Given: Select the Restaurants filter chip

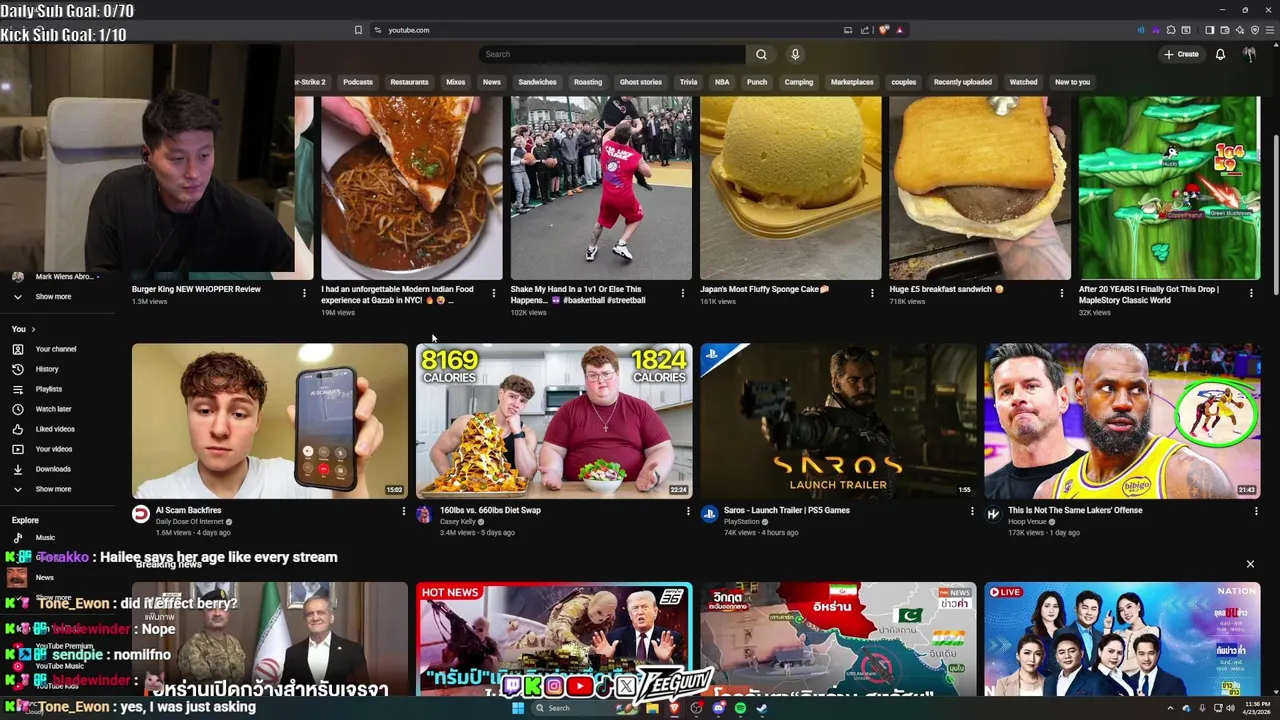Looking at the screenshot, I should (409, 82).
